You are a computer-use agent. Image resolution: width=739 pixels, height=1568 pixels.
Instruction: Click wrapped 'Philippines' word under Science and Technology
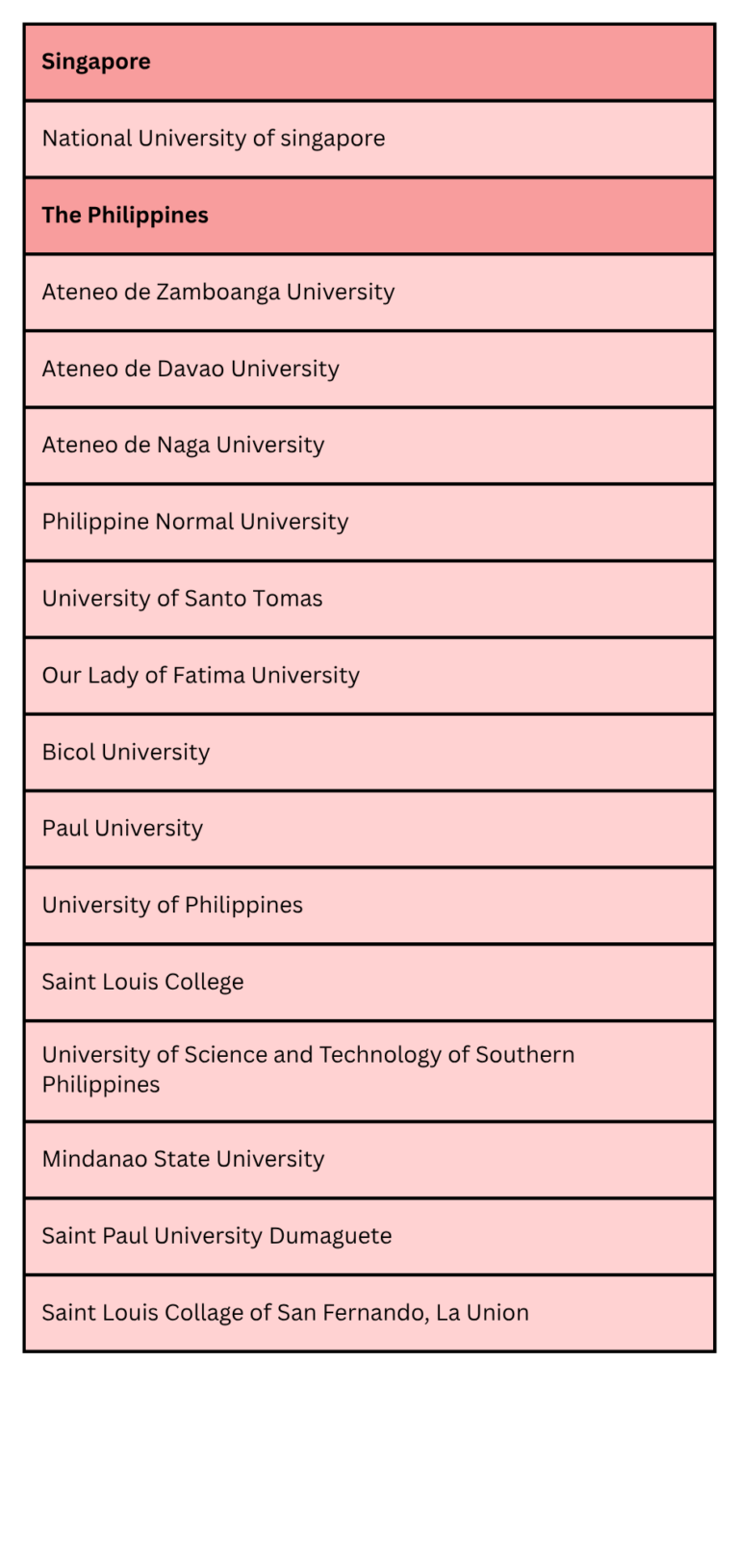[x=101, y=1085]
